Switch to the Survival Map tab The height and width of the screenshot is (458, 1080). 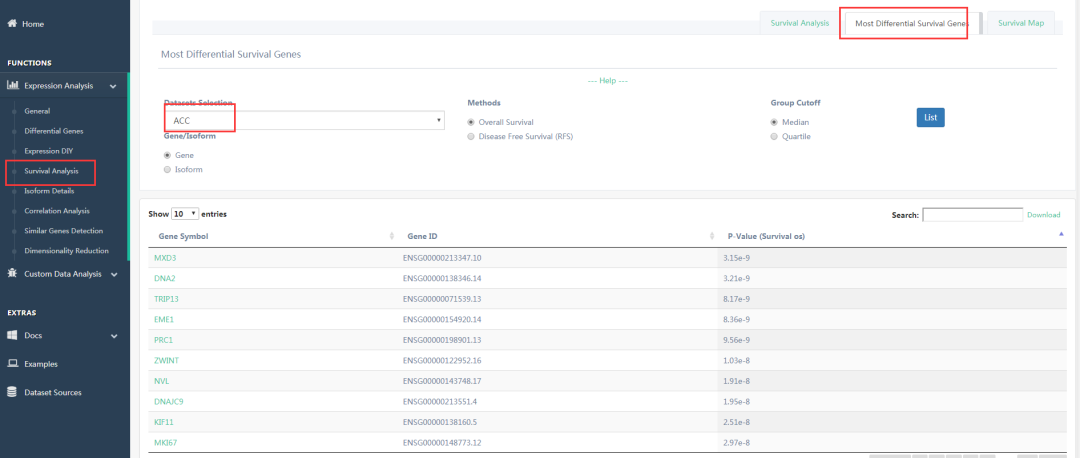click(x=1020, y=23)
